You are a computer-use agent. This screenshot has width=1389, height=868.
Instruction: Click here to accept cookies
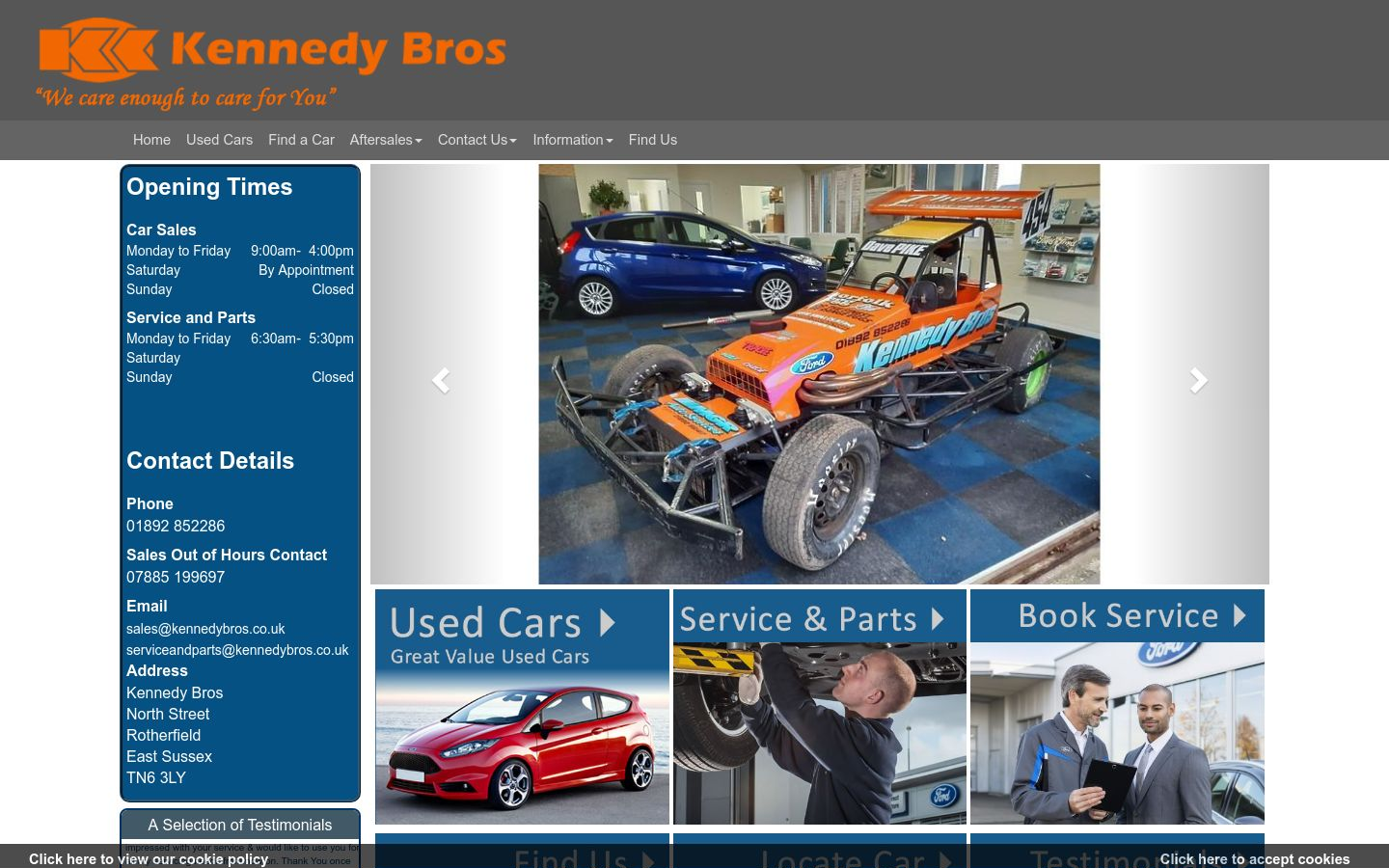tap(1254, 858)
